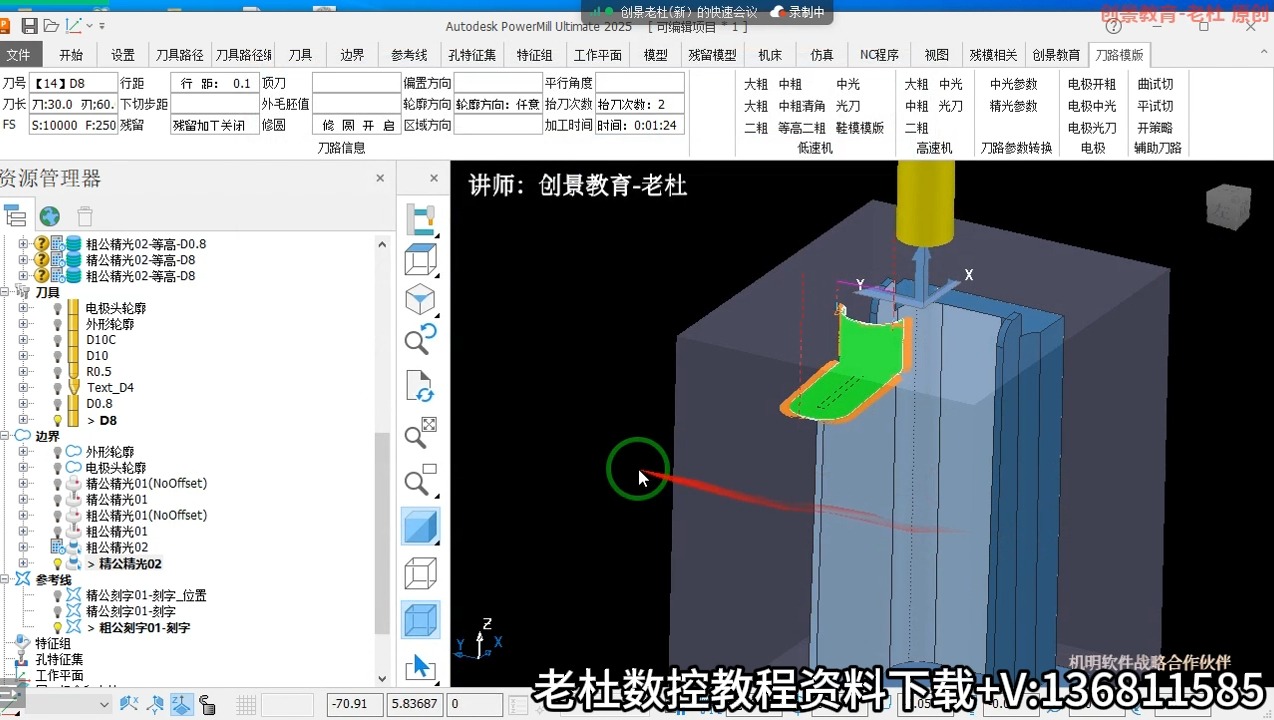The height and width of the screenshot is (720, 1274).
Task: Click the selection cursor mode icon
Action: coord(421,667)
